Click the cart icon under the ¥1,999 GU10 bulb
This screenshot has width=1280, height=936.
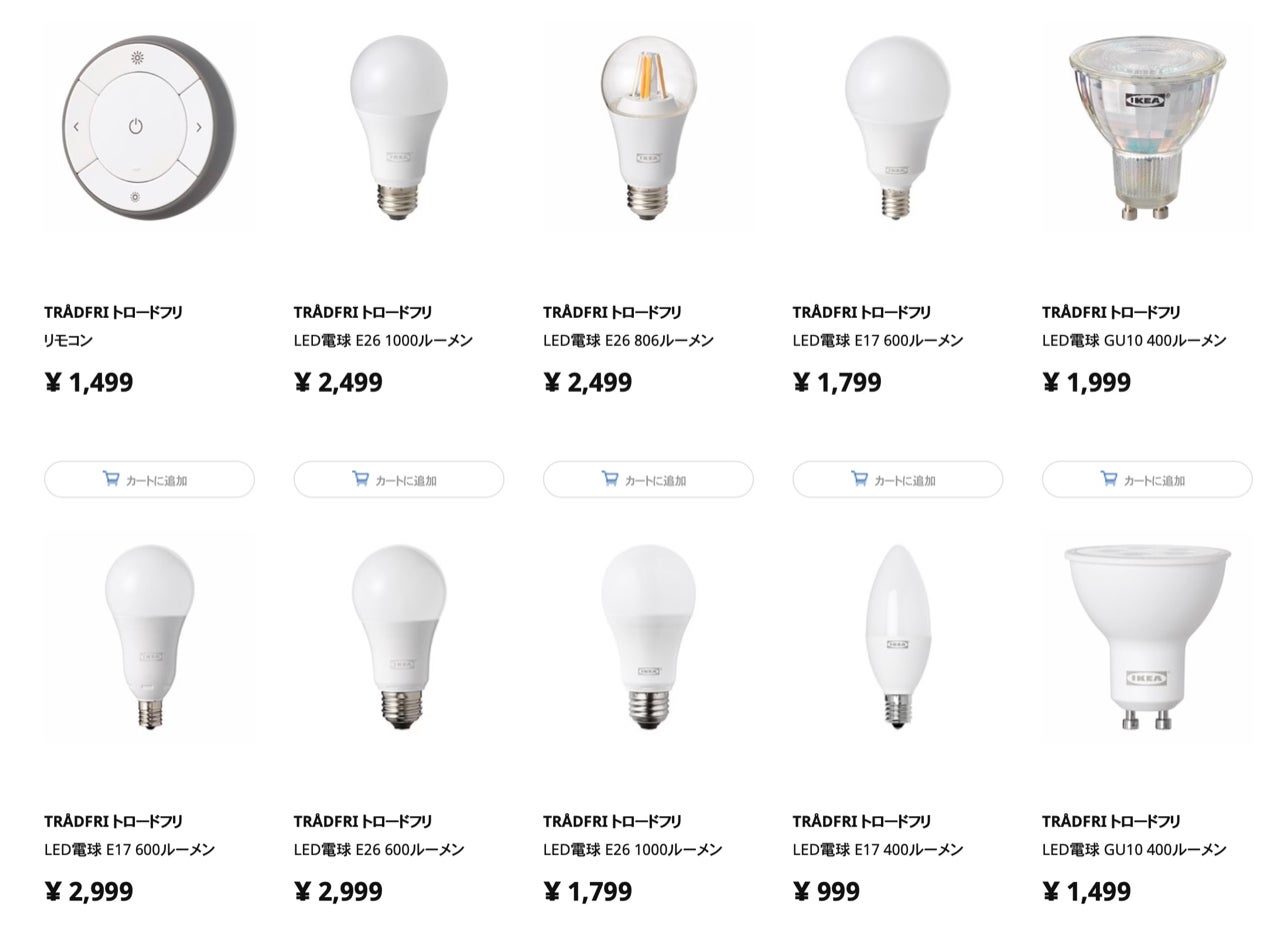[x=1109, y=479]
